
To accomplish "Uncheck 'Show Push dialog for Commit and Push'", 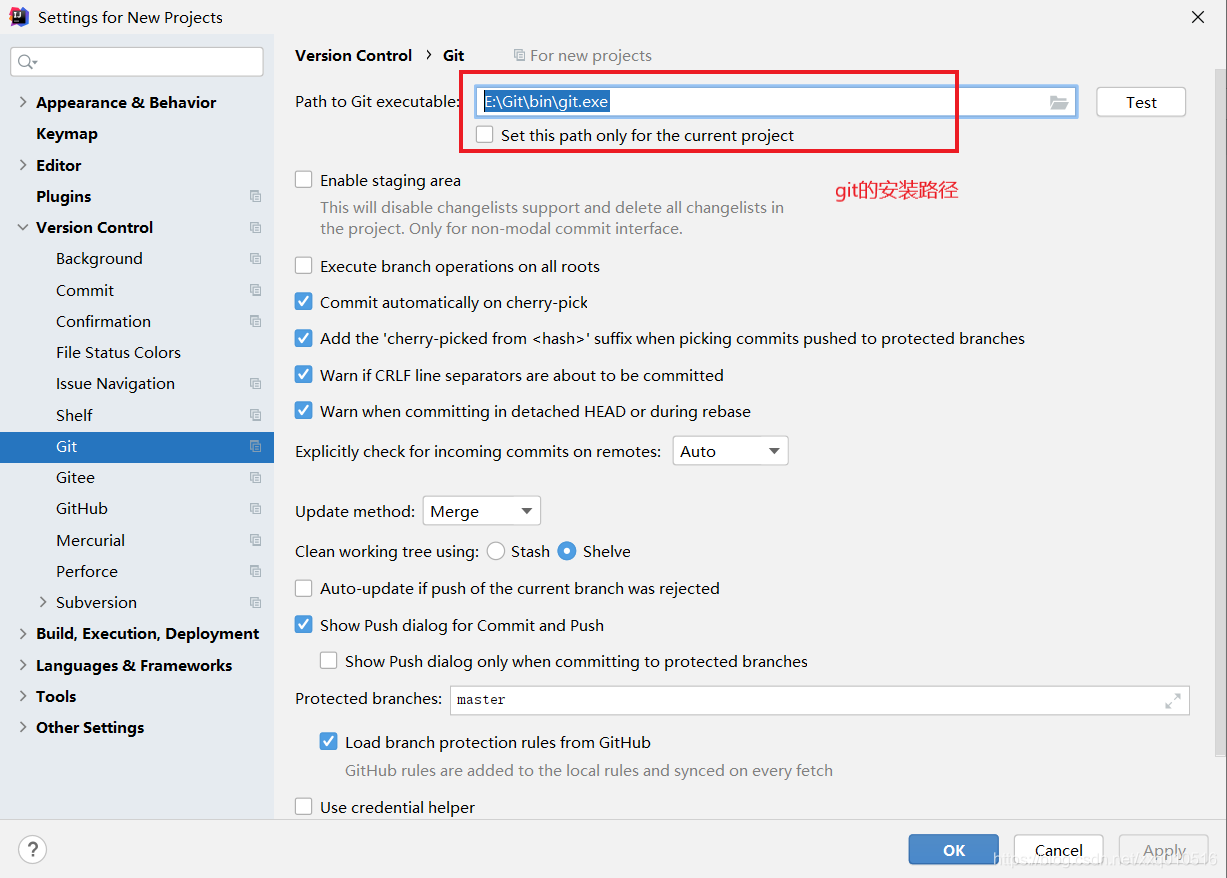I will tap(304, 625).
